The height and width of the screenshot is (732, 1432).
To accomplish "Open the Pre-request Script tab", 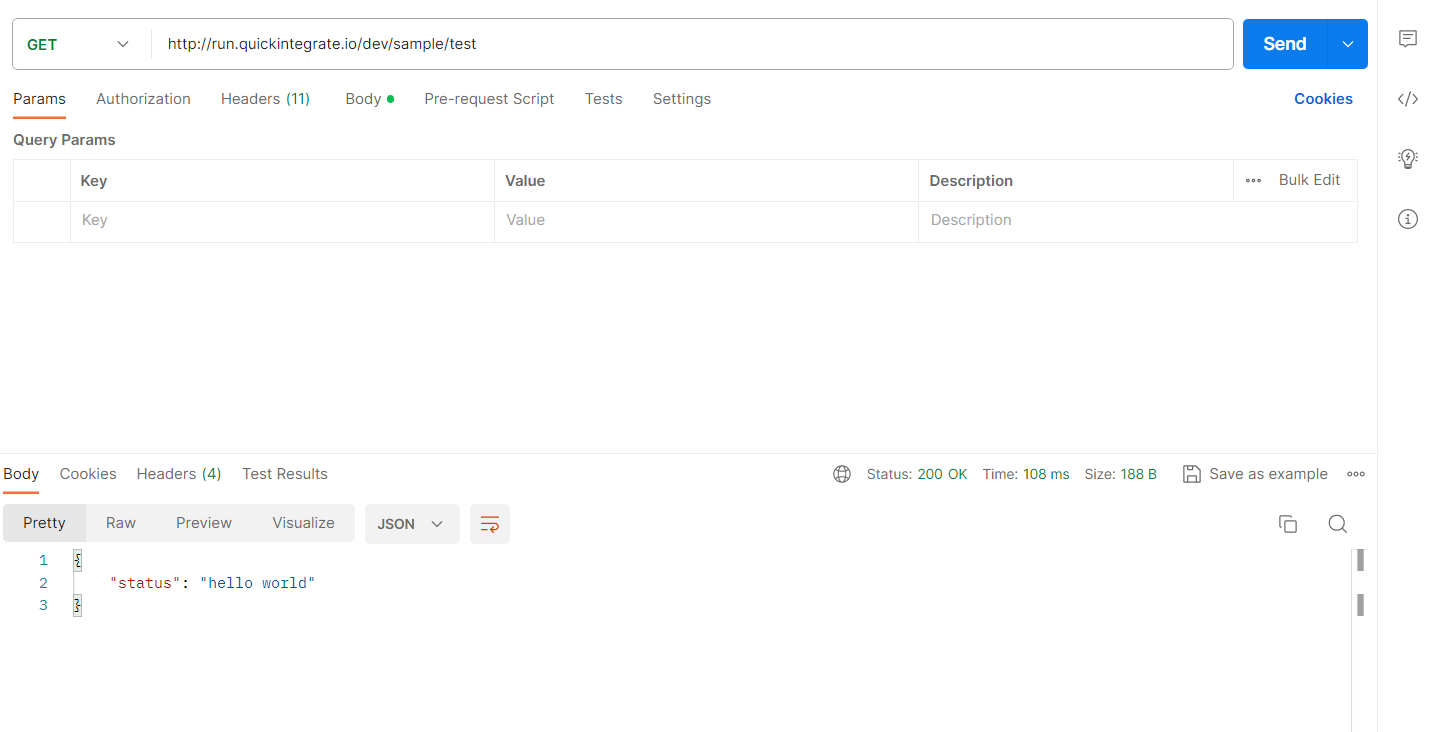I will (489, 99).
